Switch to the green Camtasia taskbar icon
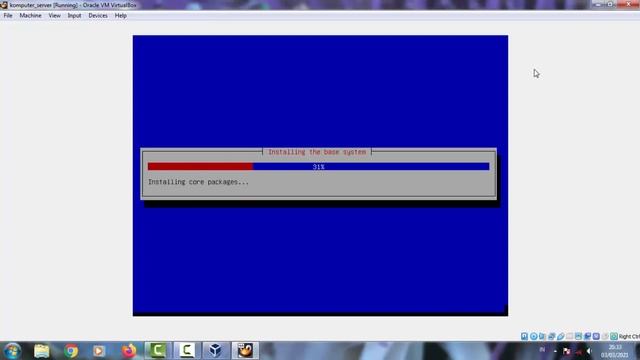Image resolution: width=640 pixels, height=360 pixels. pyautogui.click(x=157, y=350)
